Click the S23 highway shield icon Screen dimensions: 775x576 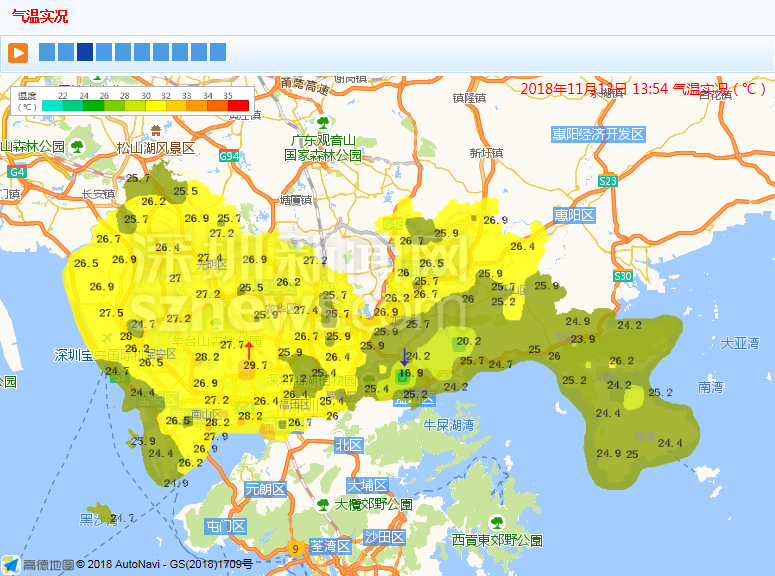(x=608, y=181)
